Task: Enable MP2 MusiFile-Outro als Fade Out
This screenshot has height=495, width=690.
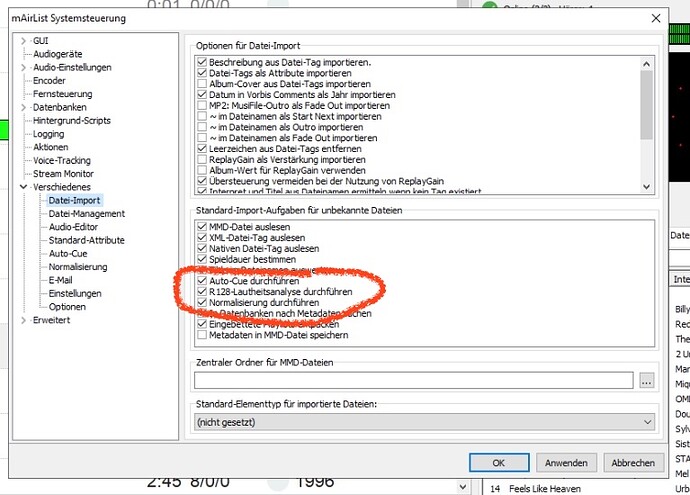Action: coord(202,106)
